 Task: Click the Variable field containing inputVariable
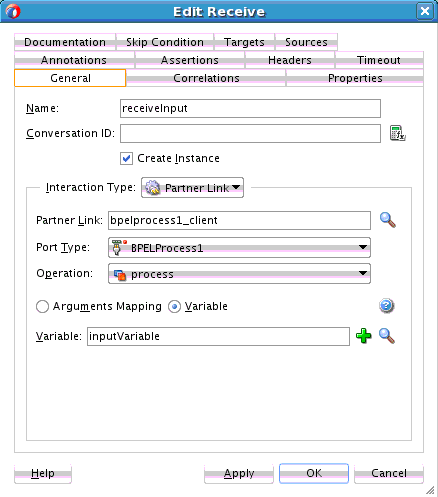(218, 336)
